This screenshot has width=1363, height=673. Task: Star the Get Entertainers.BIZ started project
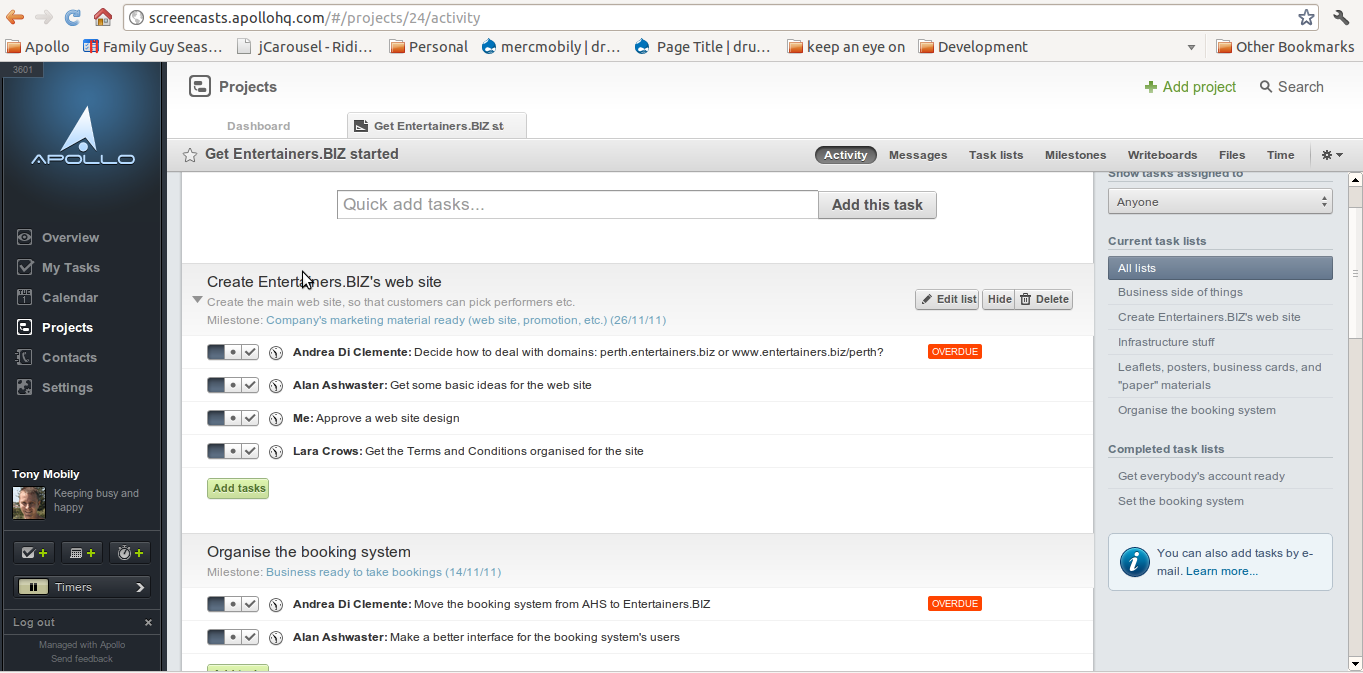click(189, 154)
